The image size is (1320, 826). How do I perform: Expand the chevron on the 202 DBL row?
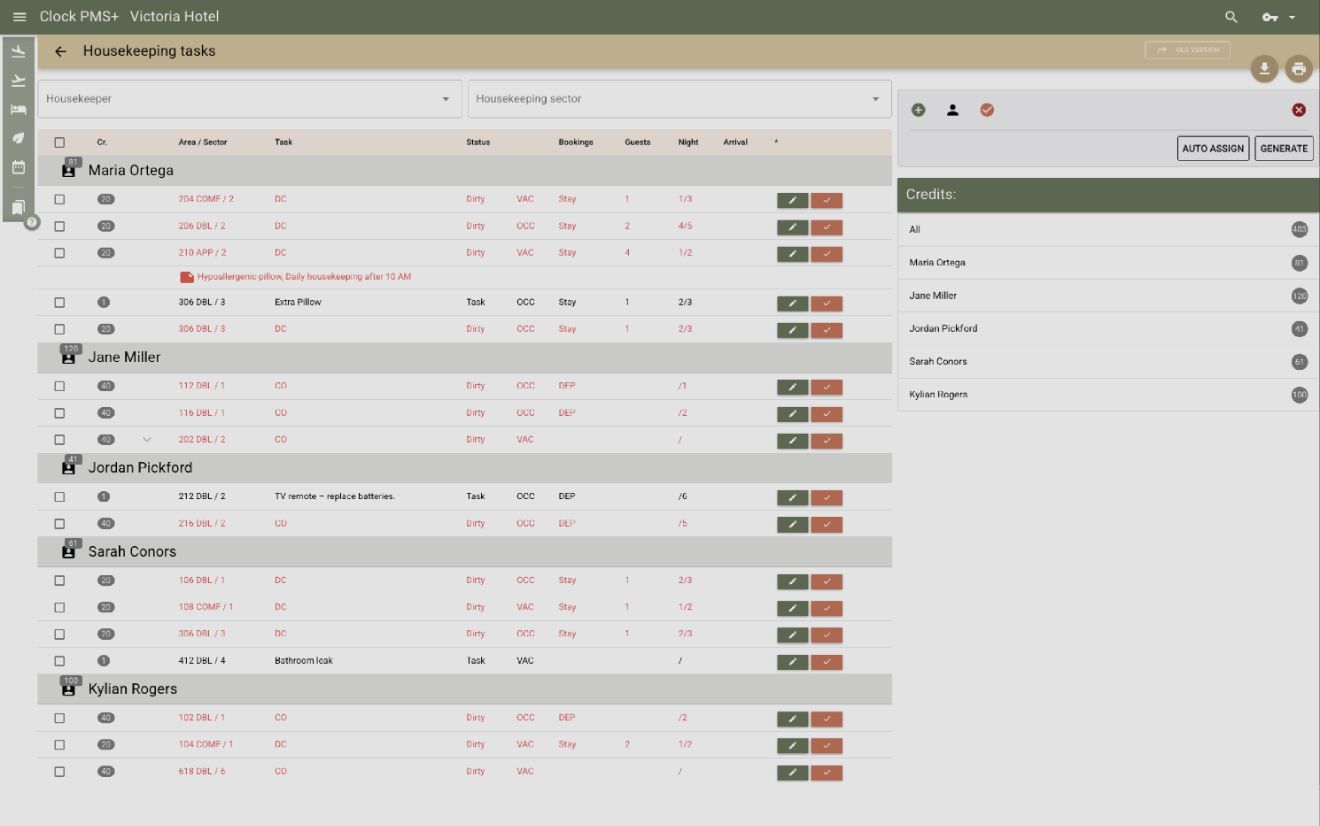coord(147,439)
